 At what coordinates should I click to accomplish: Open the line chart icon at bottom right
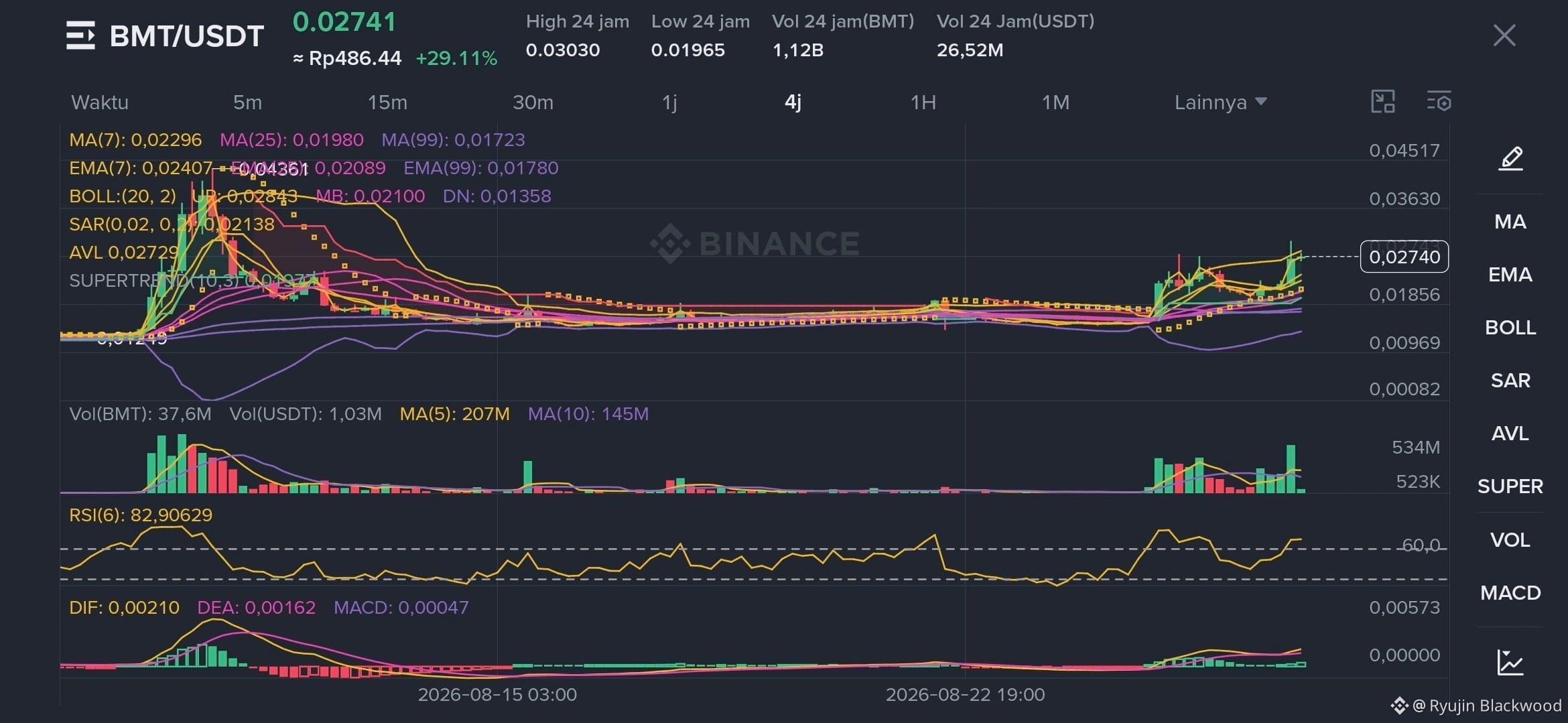pos(1510,662)
